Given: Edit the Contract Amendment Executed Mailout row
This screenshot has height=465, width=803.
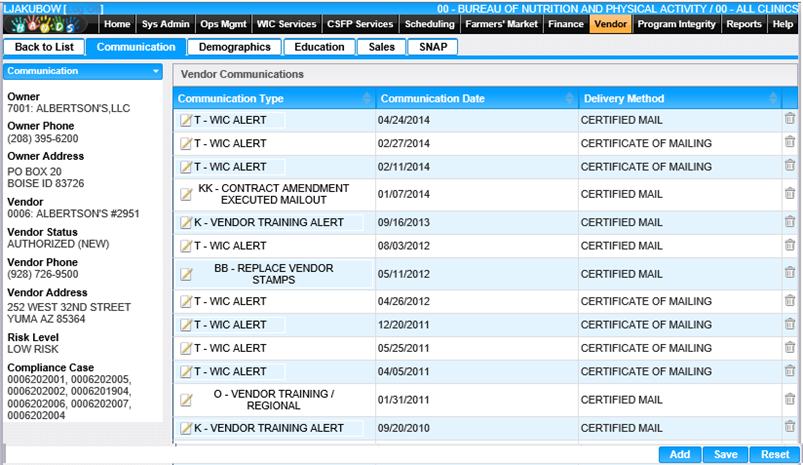Looking at the screenshot, I should coord(186,195).
